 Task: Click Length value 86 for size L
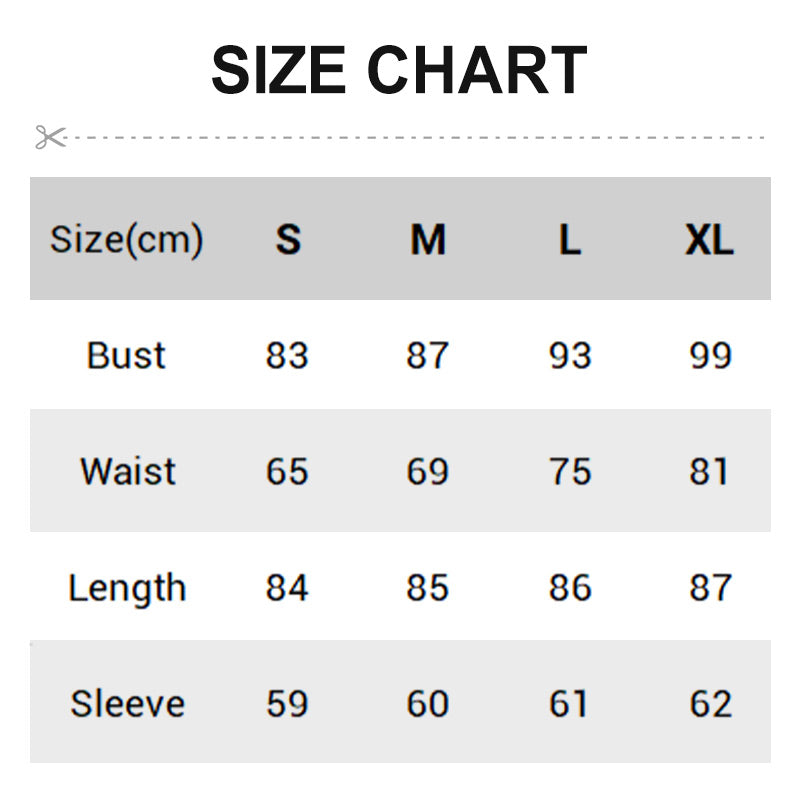pos(570,588)
